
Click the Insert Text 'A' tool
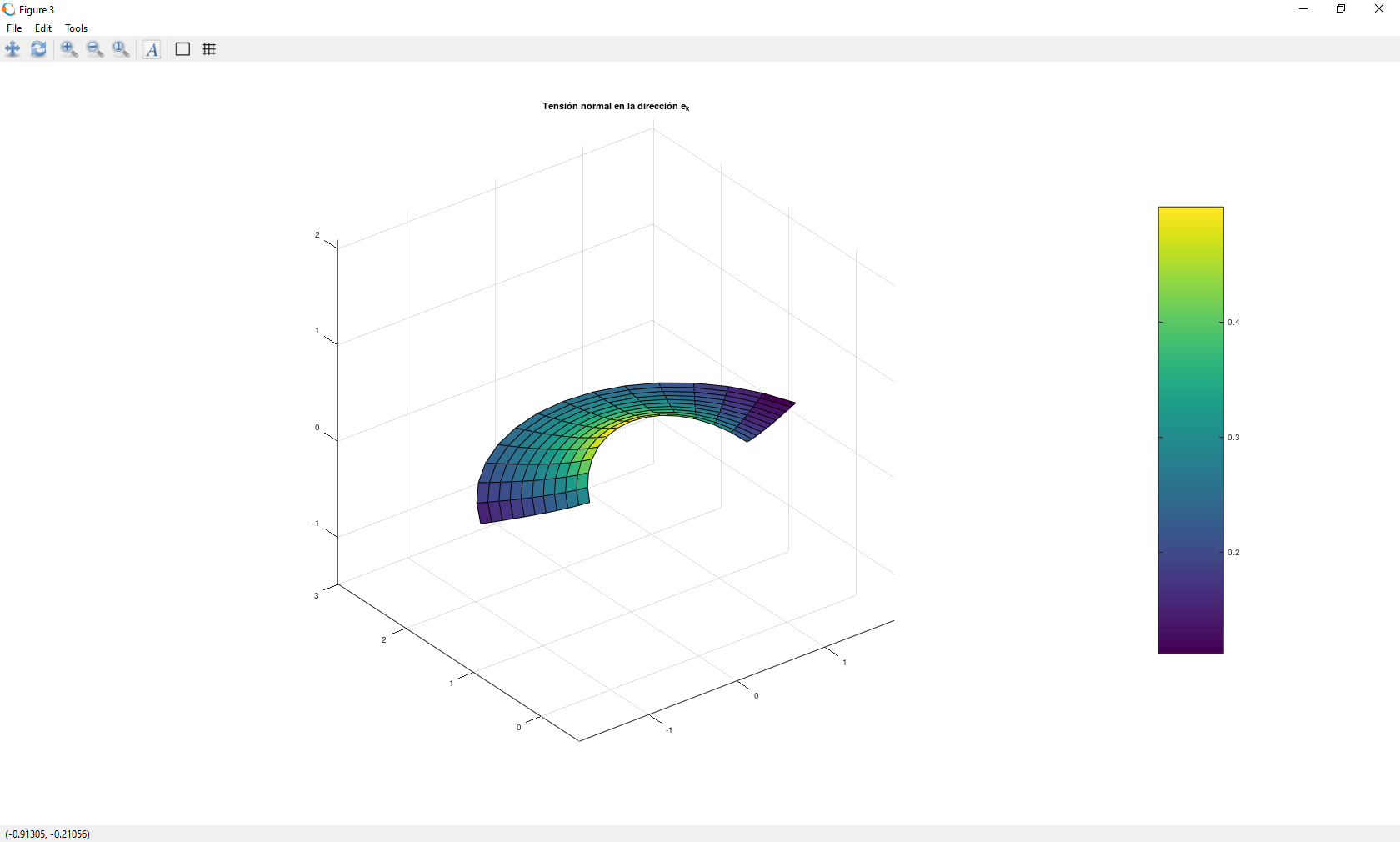(152, 49)
